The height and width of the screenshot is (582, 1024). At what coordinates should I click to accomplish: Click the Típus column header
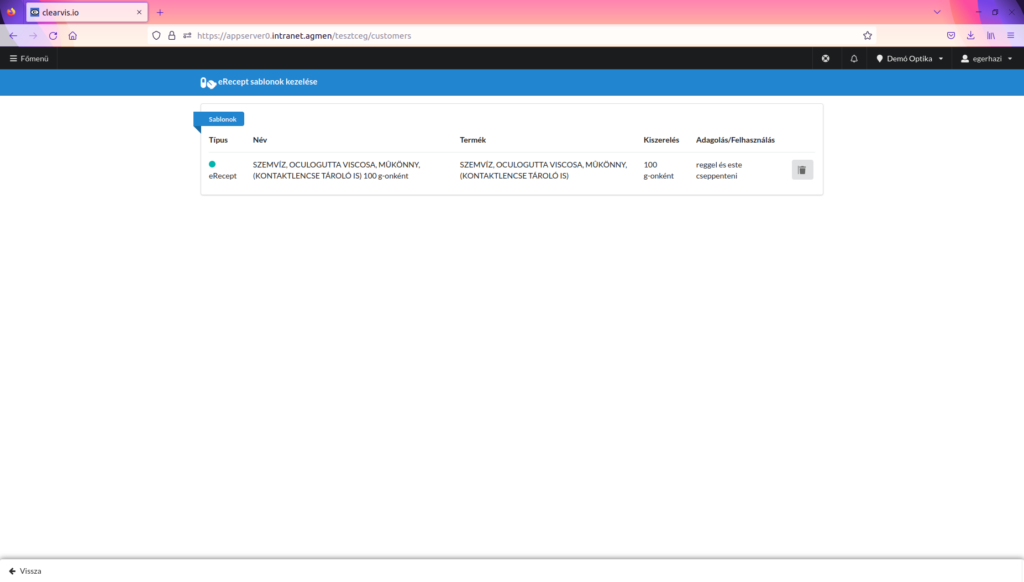(218, 140)
